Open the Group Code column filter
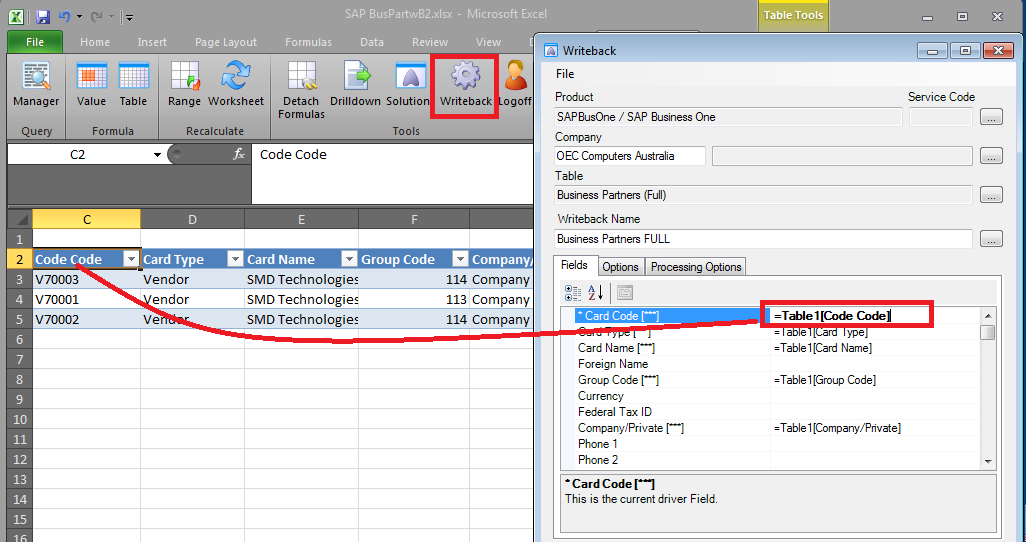 click(x=461, y=259)
